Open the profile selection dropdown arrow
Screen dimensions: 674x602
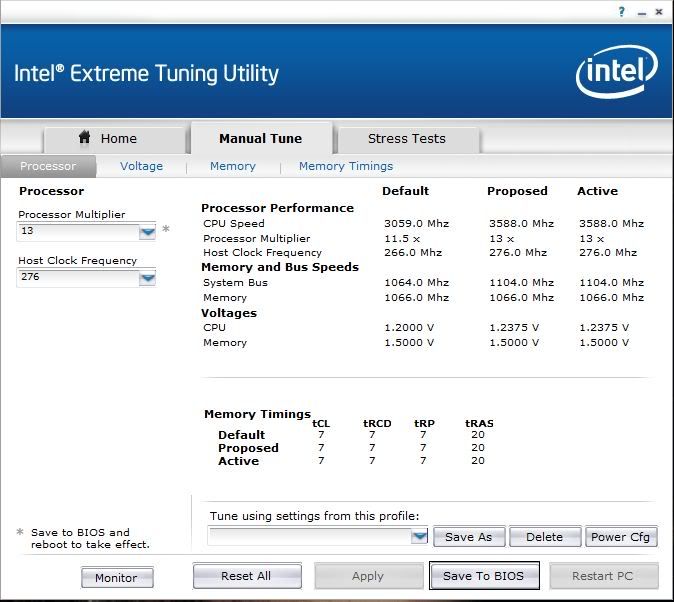point(420,536)
